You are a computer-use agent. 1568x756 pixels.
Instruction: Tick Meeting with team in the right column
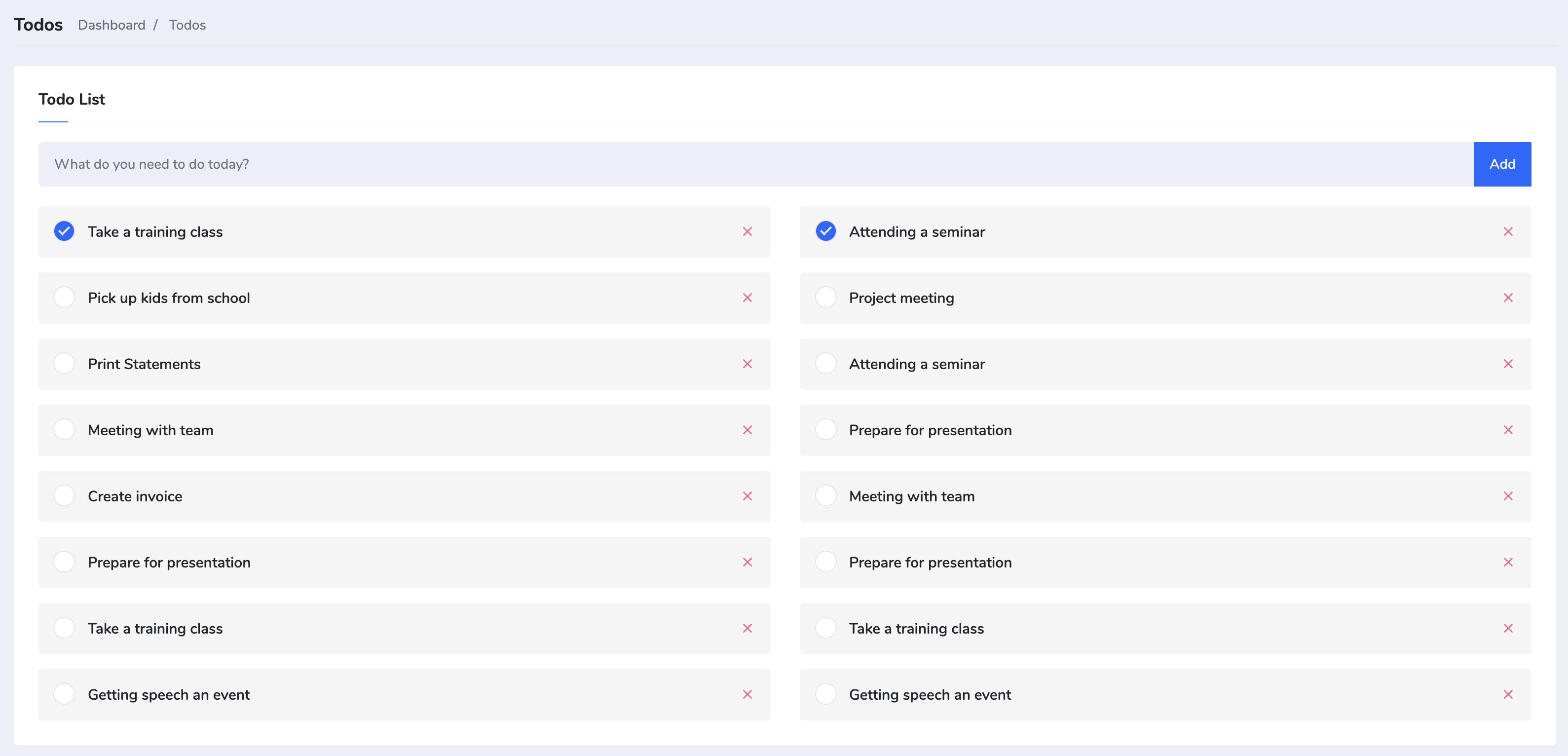(x=825, y=495)
